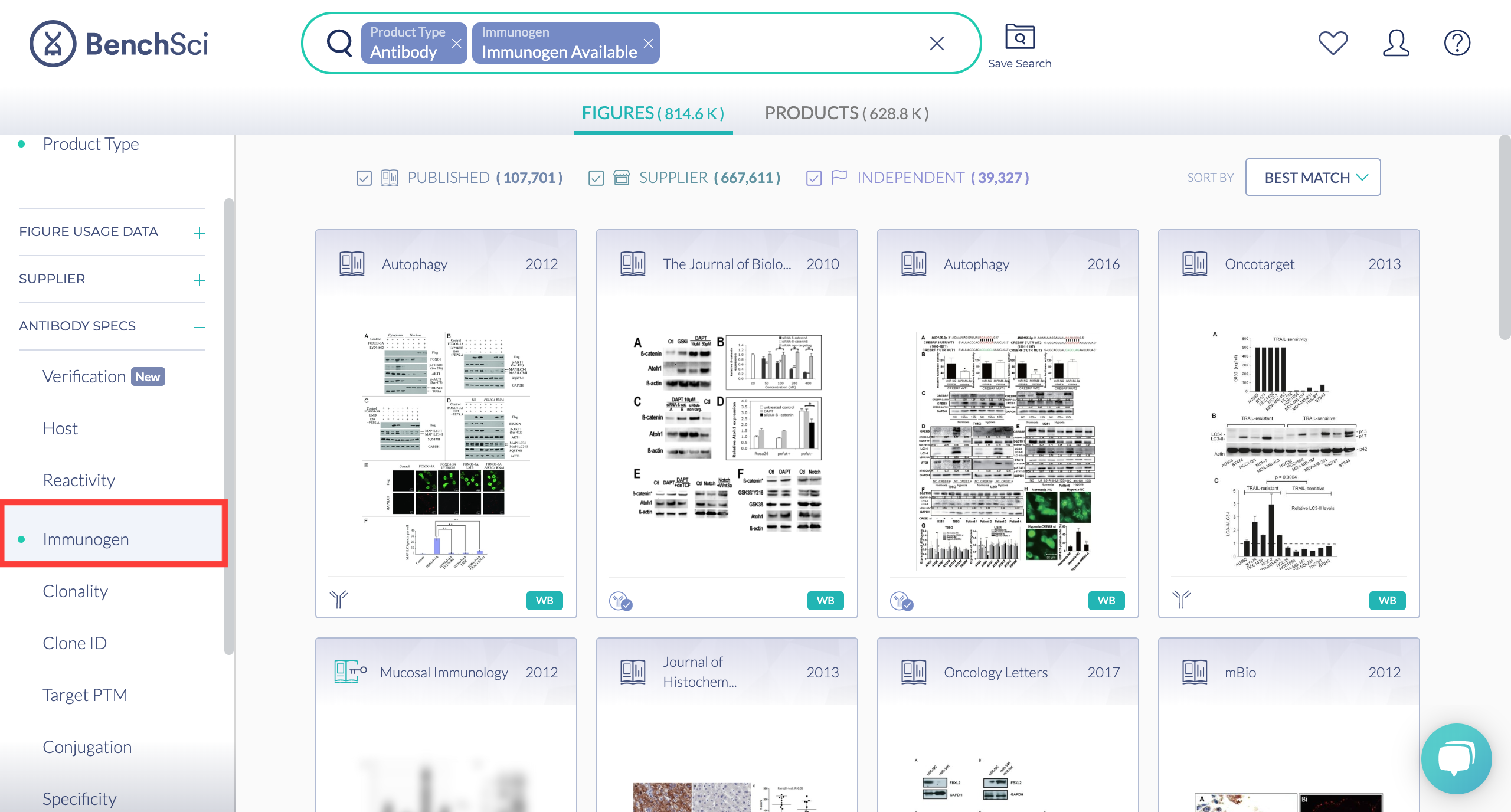The height and width of the screenshot is (812, 1511).
Task: Click the published icon on Oncotarget card
Action: (x=1195, y=264)
